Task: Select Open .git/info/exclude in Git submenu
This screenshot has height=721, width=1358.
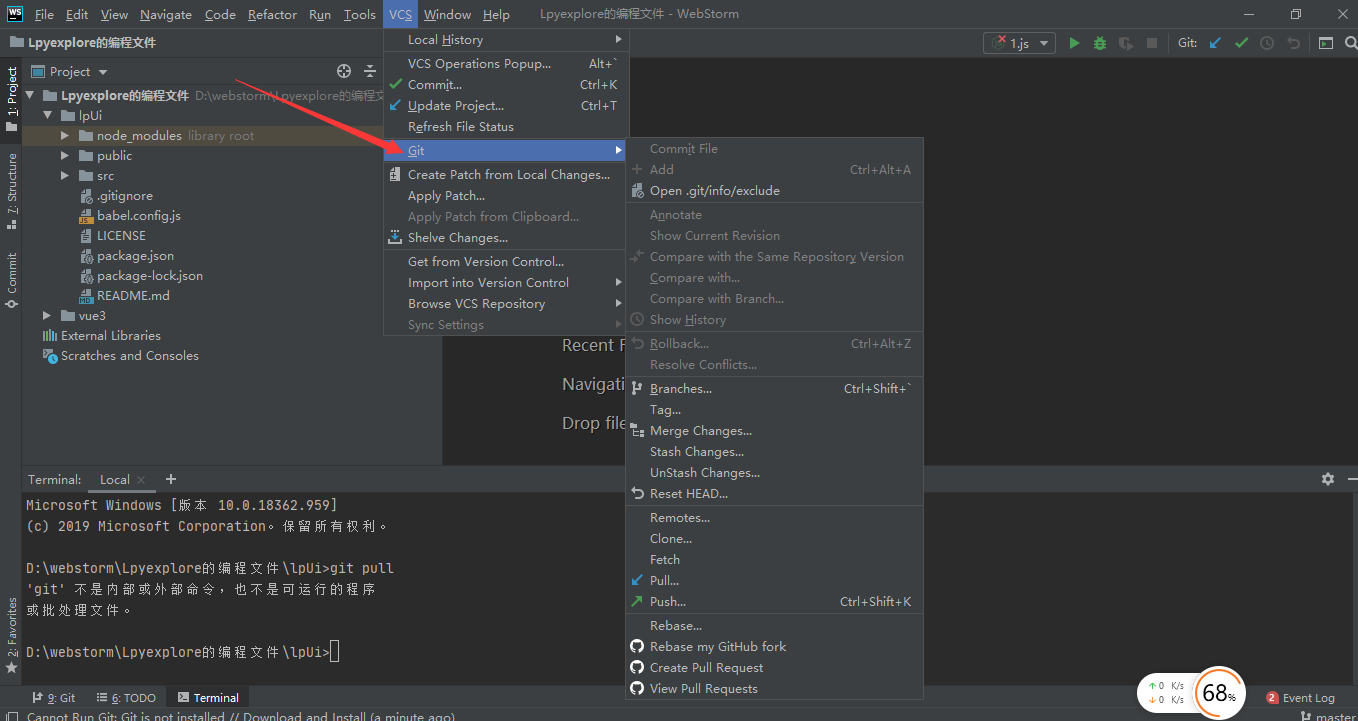Action: (774, 191)
